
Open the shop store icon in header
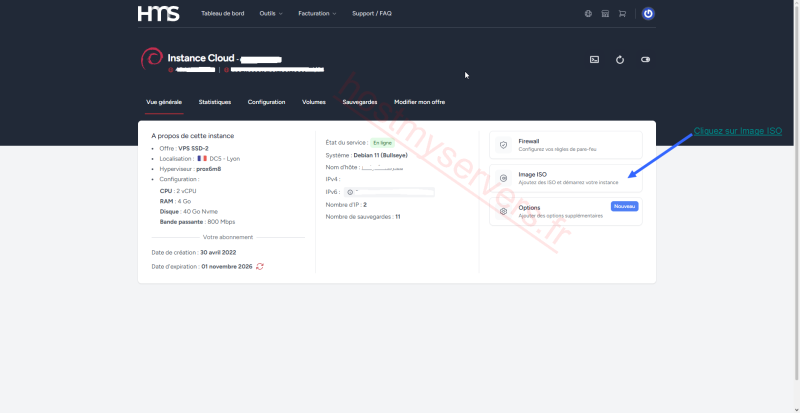click(605, 14)
